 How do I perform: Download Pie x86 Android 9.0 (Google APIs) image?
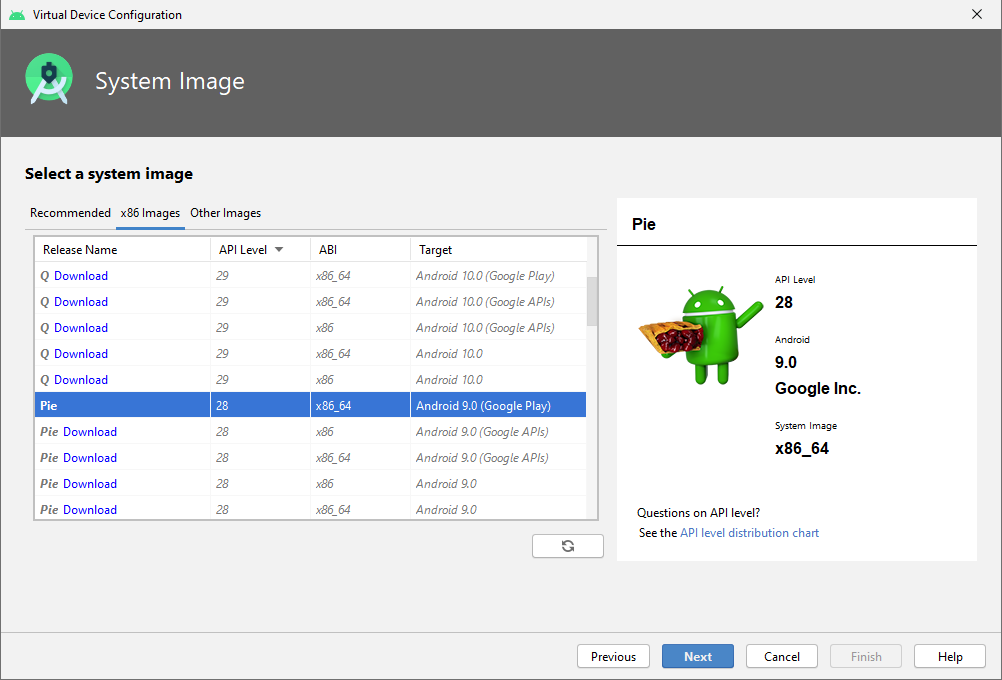pyautogui.click(x=89, y=432)
